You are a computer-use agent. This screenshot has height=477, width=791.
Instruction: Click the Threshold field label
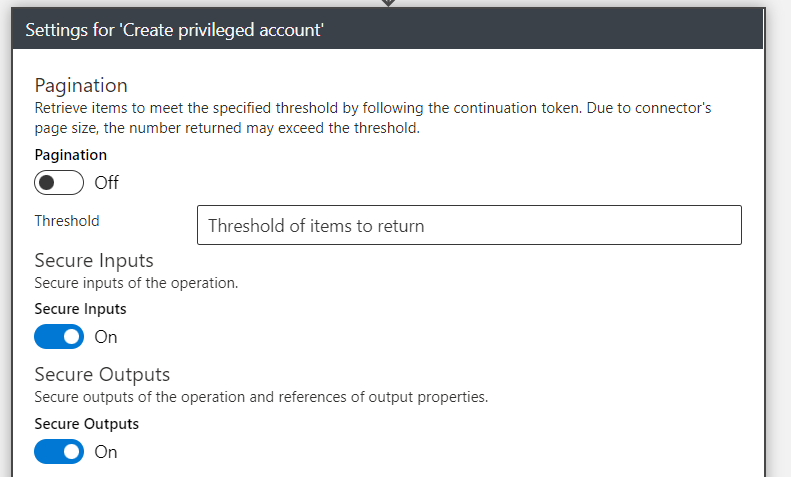tap(67, 221)
